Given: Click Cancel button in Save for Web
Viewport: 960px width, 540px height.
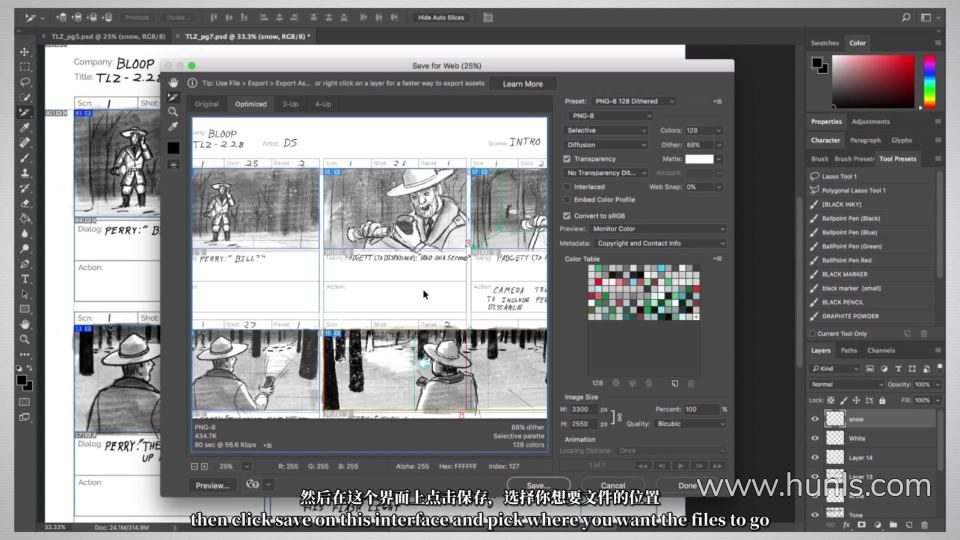Looking at the screenshot, I should click(613, 485).
